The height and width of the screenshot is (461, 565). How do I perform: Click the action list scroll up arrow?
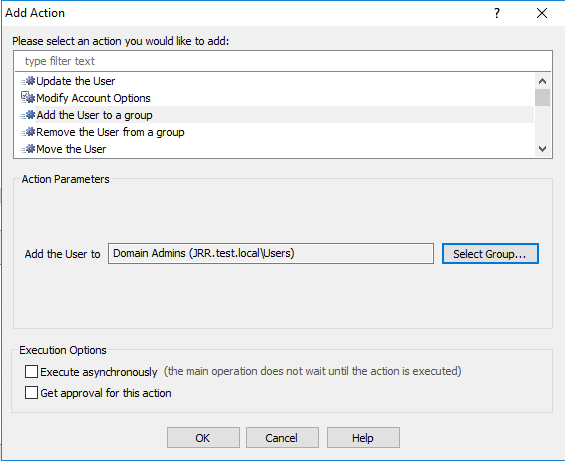(x=542, y=81)
